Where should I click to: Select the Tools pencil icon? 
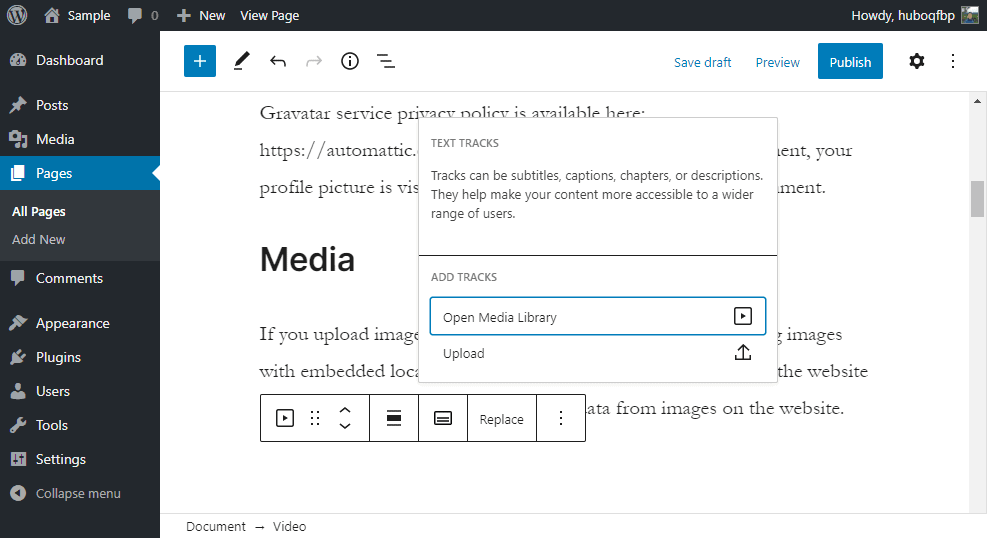(241, 61)
